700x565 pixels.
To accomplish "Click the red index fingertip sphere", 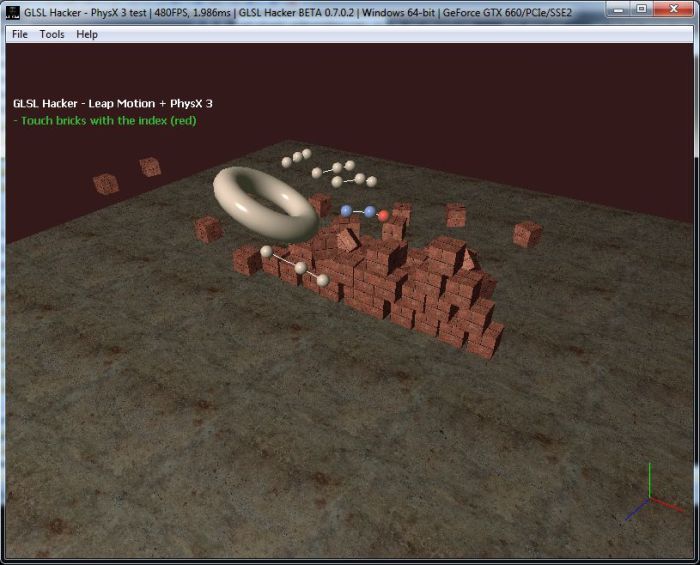I will pyautogui.click(x=383, y=216).
